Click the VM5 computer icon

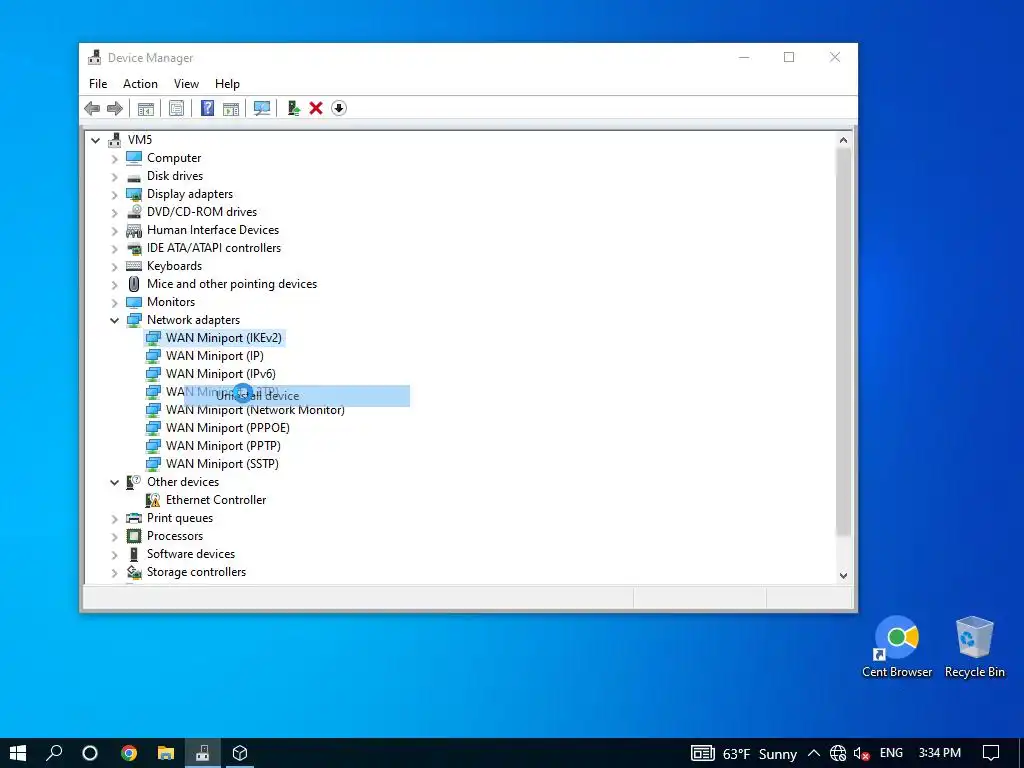pos(115,140)
